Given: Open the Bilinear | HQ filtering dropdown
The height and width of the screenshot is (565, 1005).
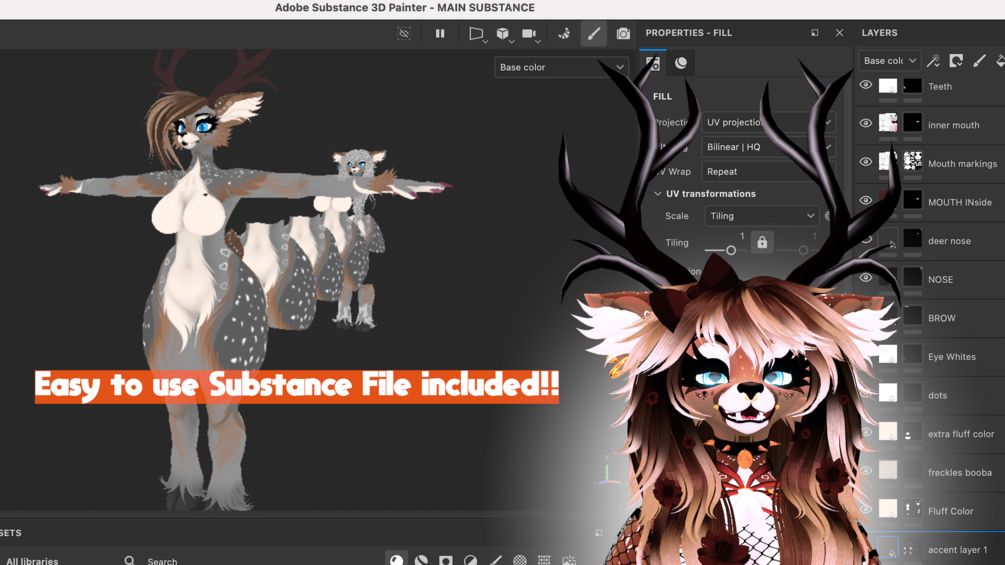Looking at the screenshot, I should [x=769, y=147].
